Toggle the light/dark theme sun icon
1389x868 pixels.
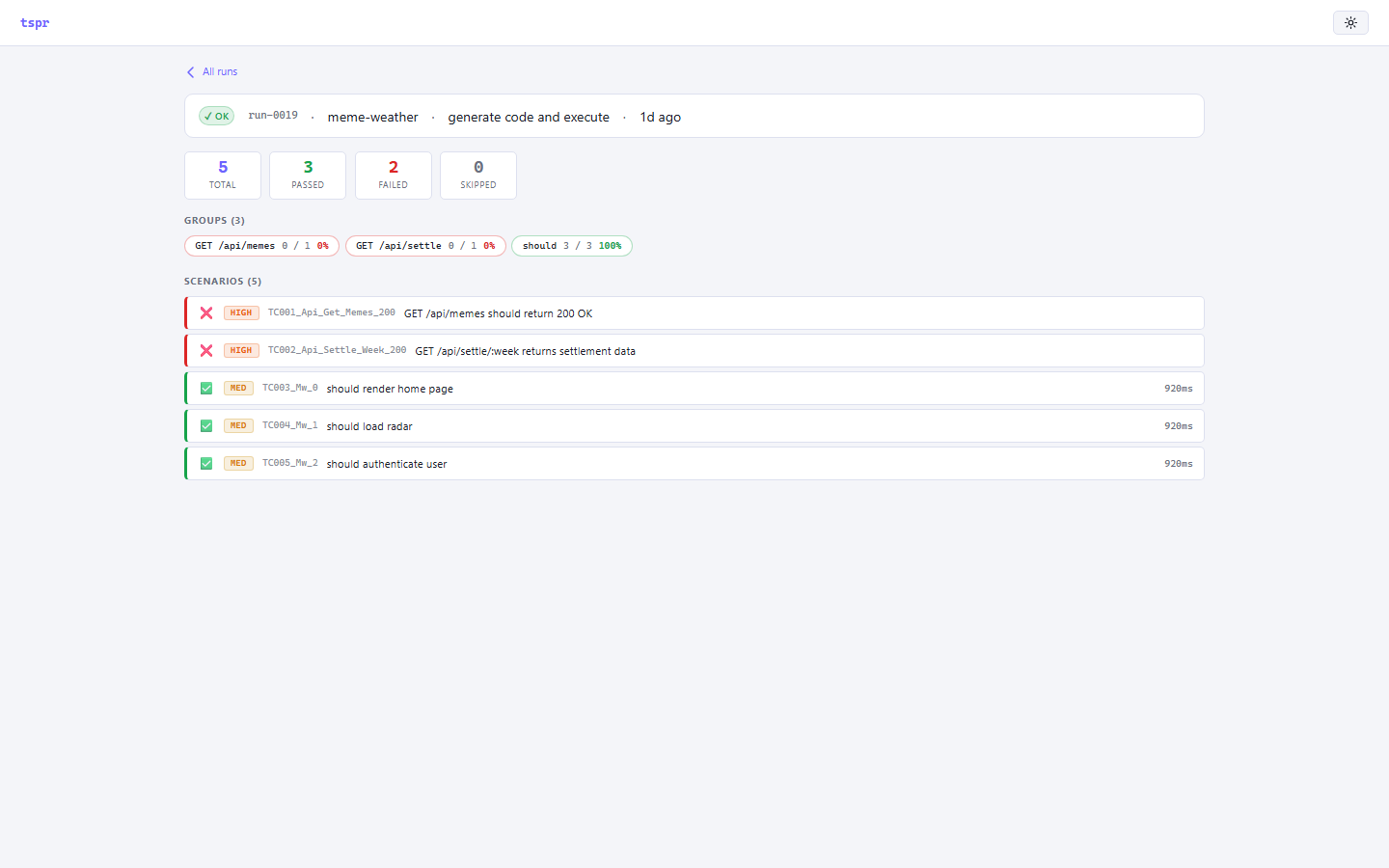1350,22
